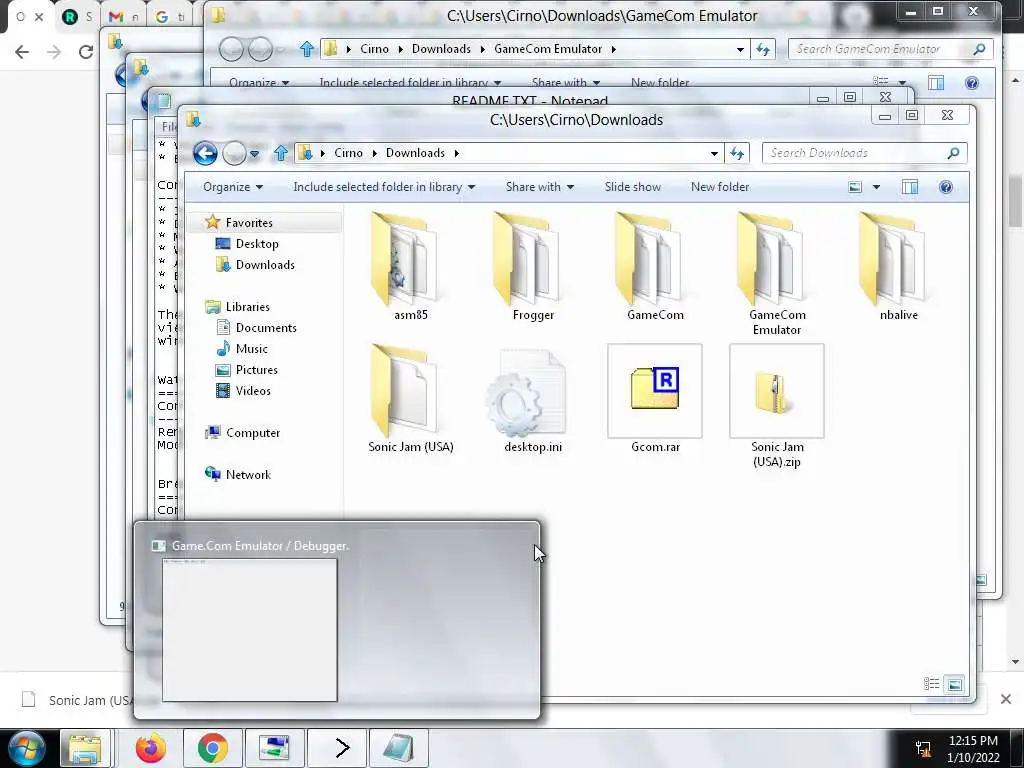This screenshot has width=1024, height=768.
Task: Select Network in the navigation pane
Action: 248,475
